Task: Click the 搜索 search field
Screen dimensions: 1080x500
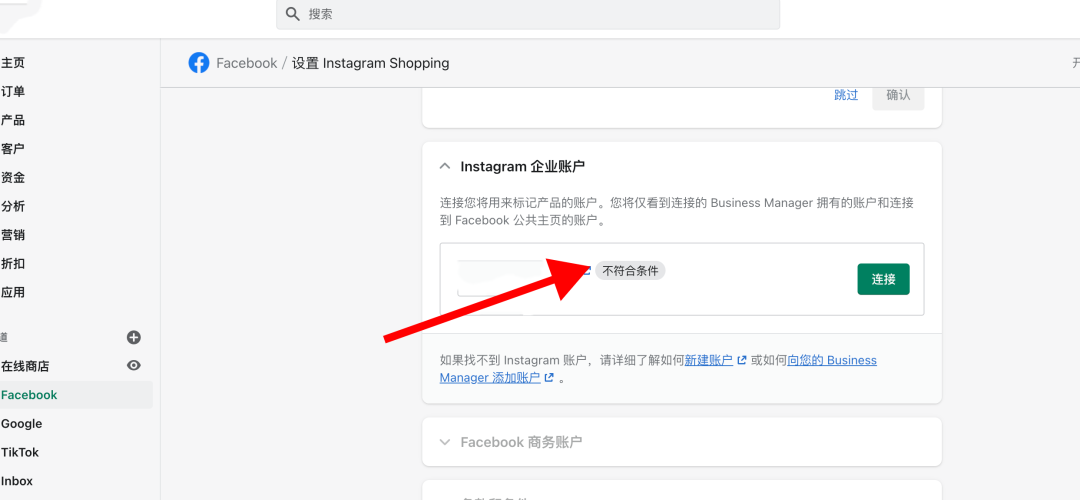Action: 528,14
